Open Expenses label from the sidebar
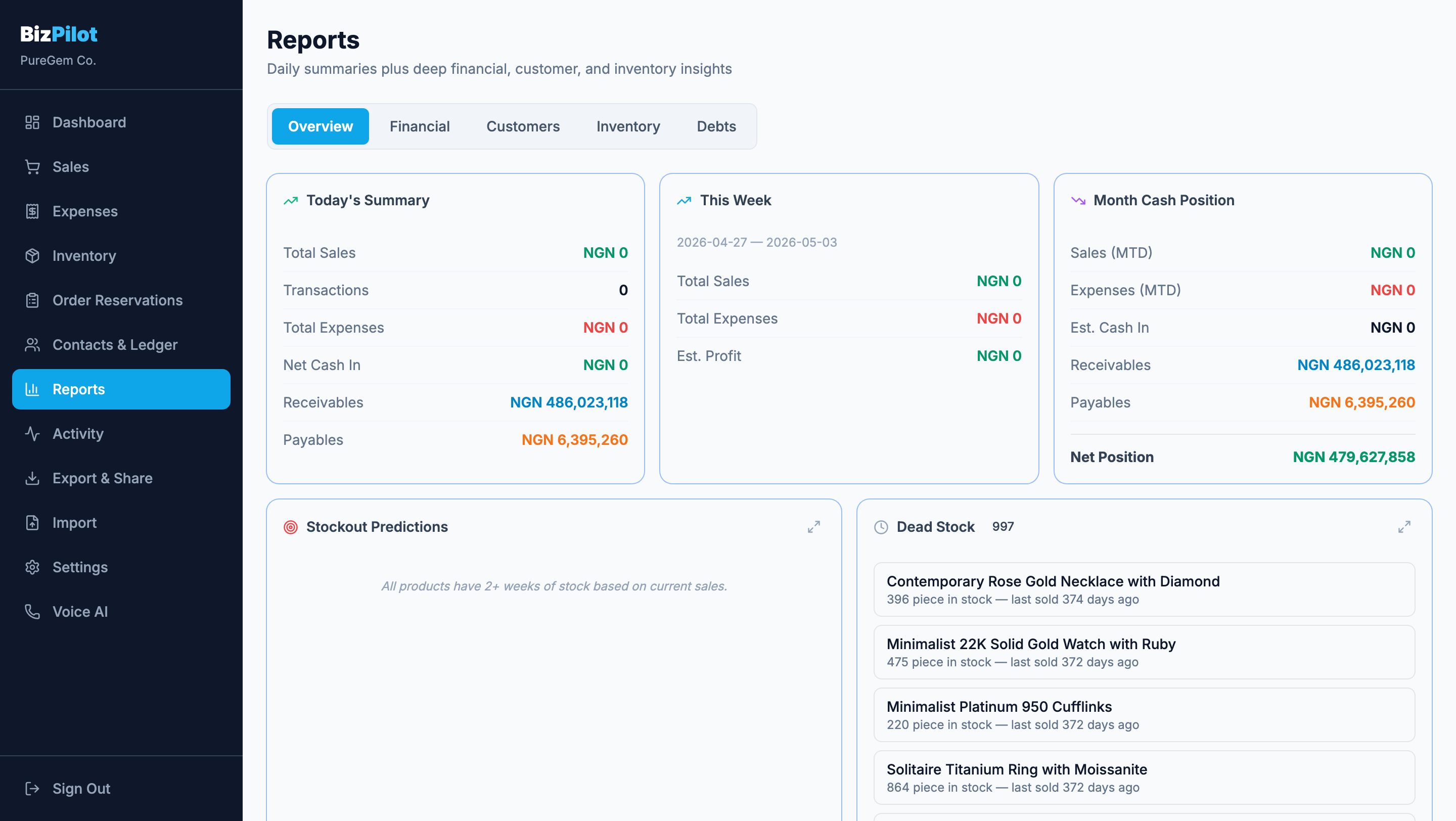Viewport: 1456px width, 821px height. pos(85,211)
